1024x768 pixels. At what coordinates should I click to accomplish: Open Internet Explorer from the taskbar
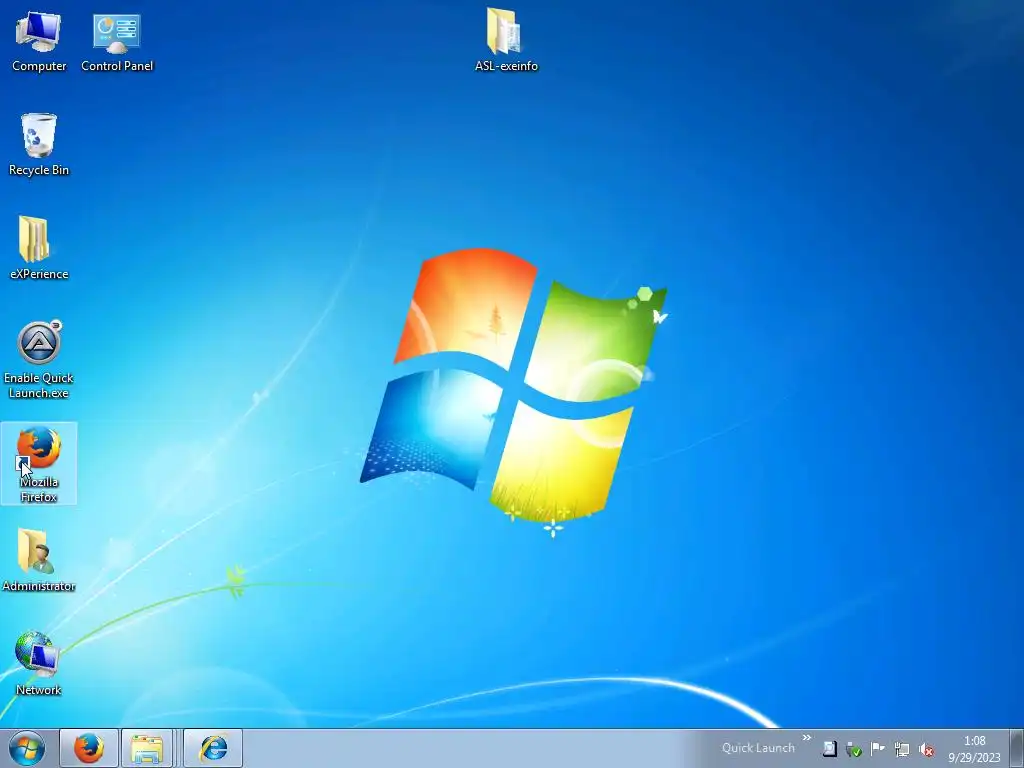pyautogui.click(x=213, y=748)
